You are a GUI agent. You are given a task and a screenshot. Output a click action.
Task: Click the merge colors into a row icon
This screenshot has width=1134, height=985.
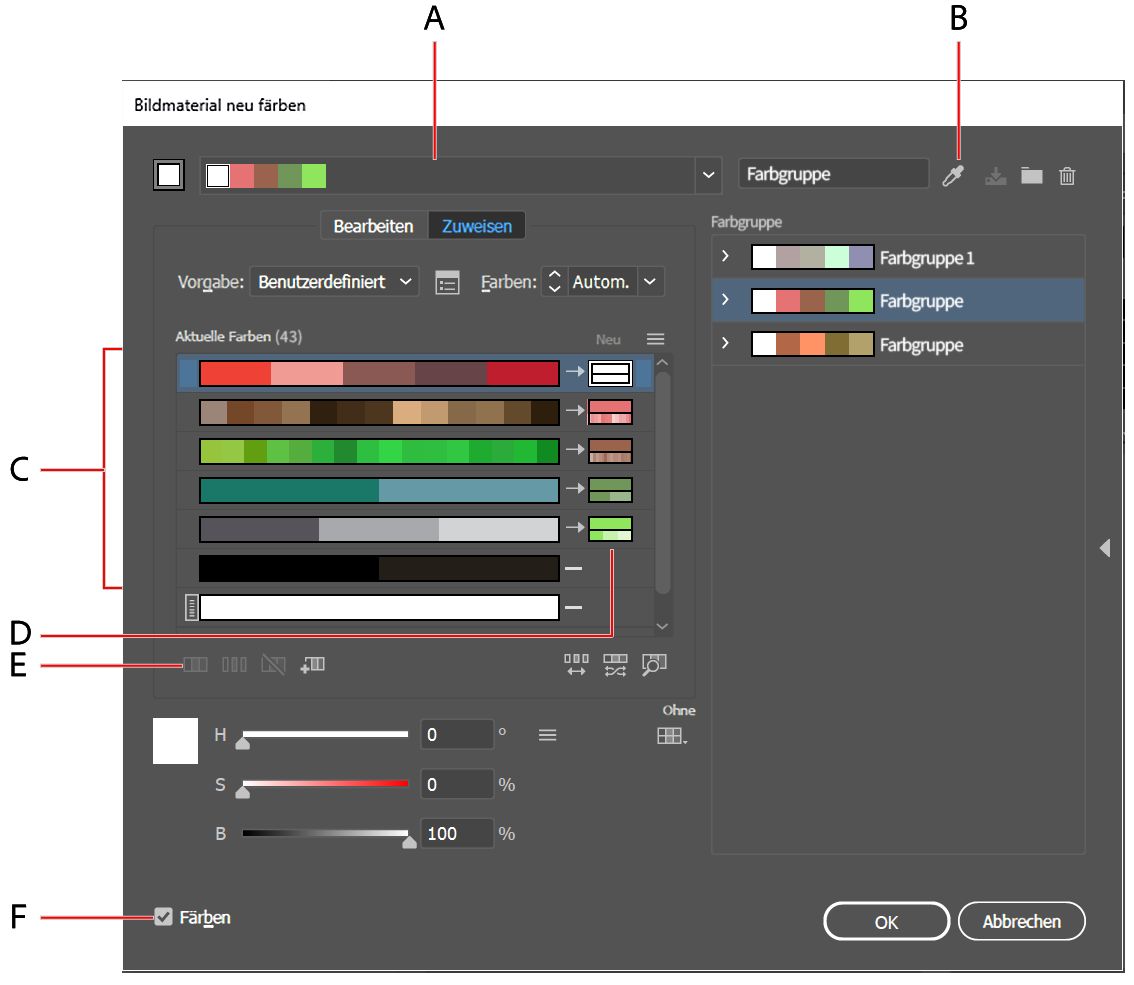coord(195,664)
